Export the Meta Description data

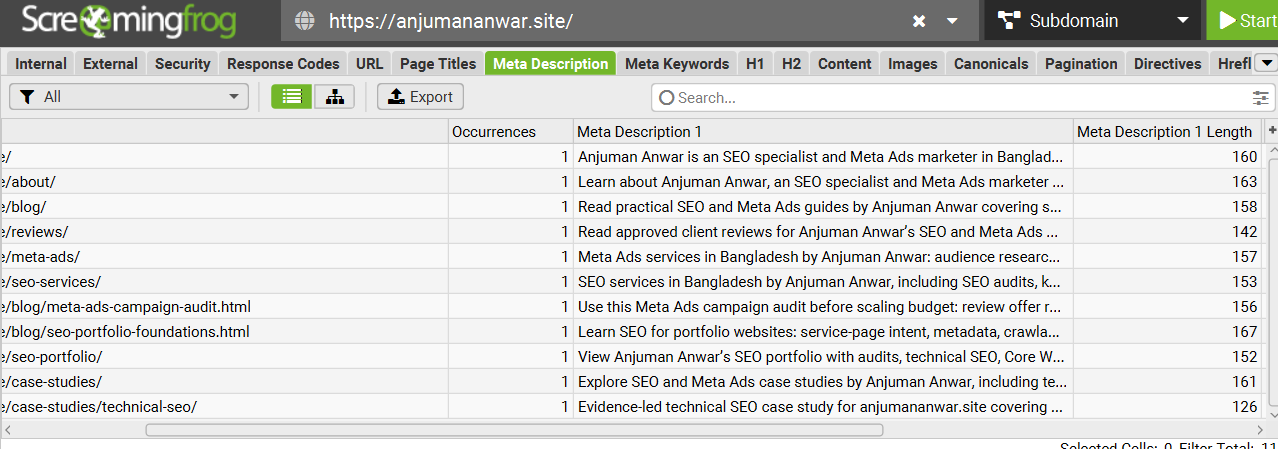point(420,97)
